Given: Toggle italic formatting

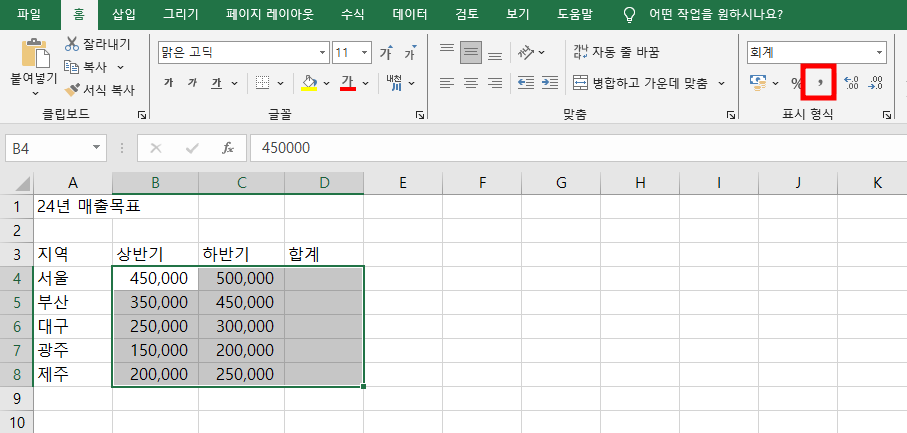Looking at the screenshot, I should [193, 83].
